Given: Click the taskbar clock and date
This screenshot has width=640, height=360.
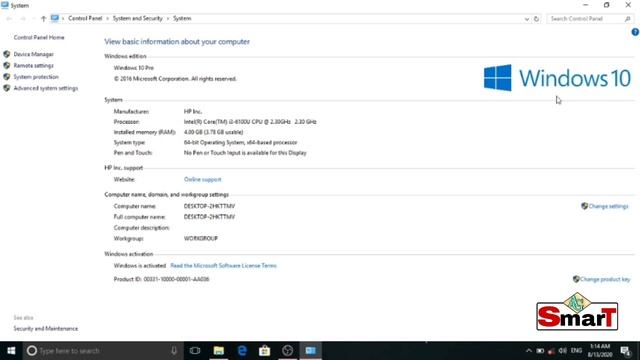Looking at the screenshot, I should pyautogui.click(x=600, y=351).
